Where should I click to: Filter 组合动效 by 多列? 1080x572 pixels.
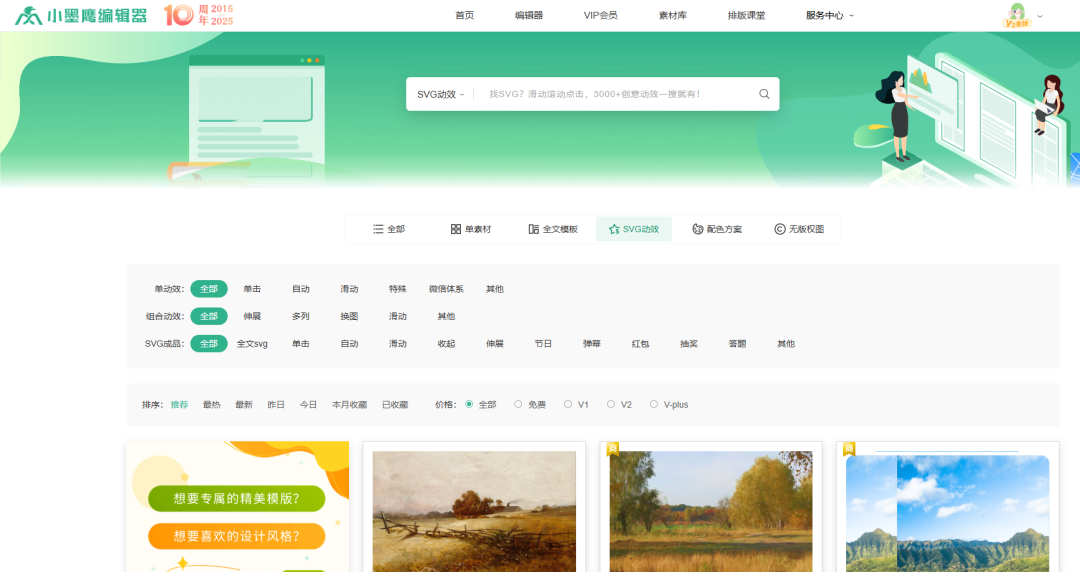point(300,316)
